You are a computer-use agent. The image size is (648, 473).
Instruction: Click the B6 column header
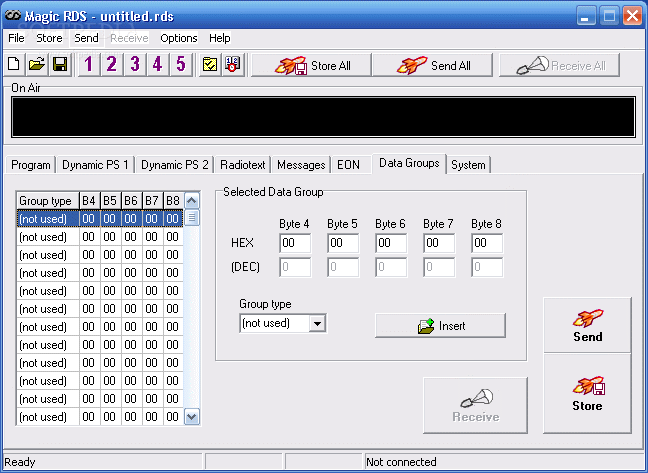(x=131, y=201)
